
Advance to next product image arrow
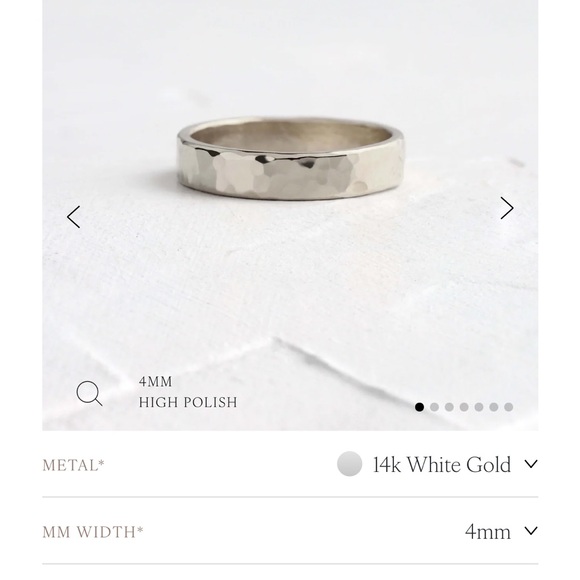507,208
